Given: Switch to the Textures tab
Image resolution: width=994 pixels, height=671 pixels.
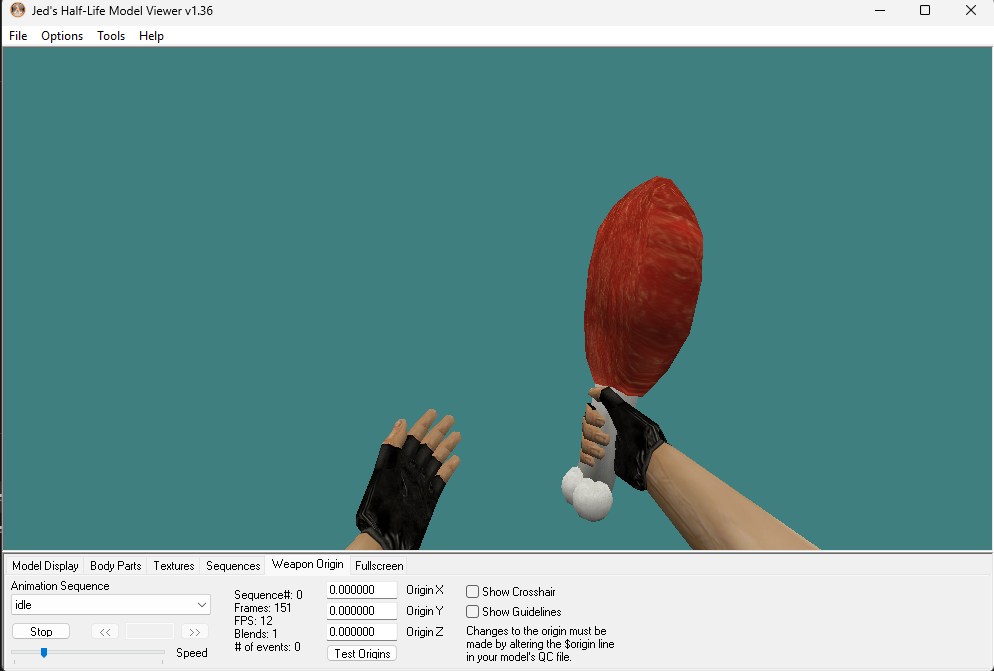Looking at the screenshot, I should click(174, 566).
